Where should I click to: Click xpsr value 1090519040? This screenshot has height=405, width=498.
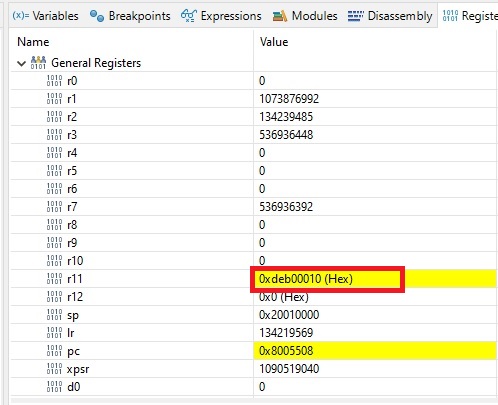[x=289, y=369]
